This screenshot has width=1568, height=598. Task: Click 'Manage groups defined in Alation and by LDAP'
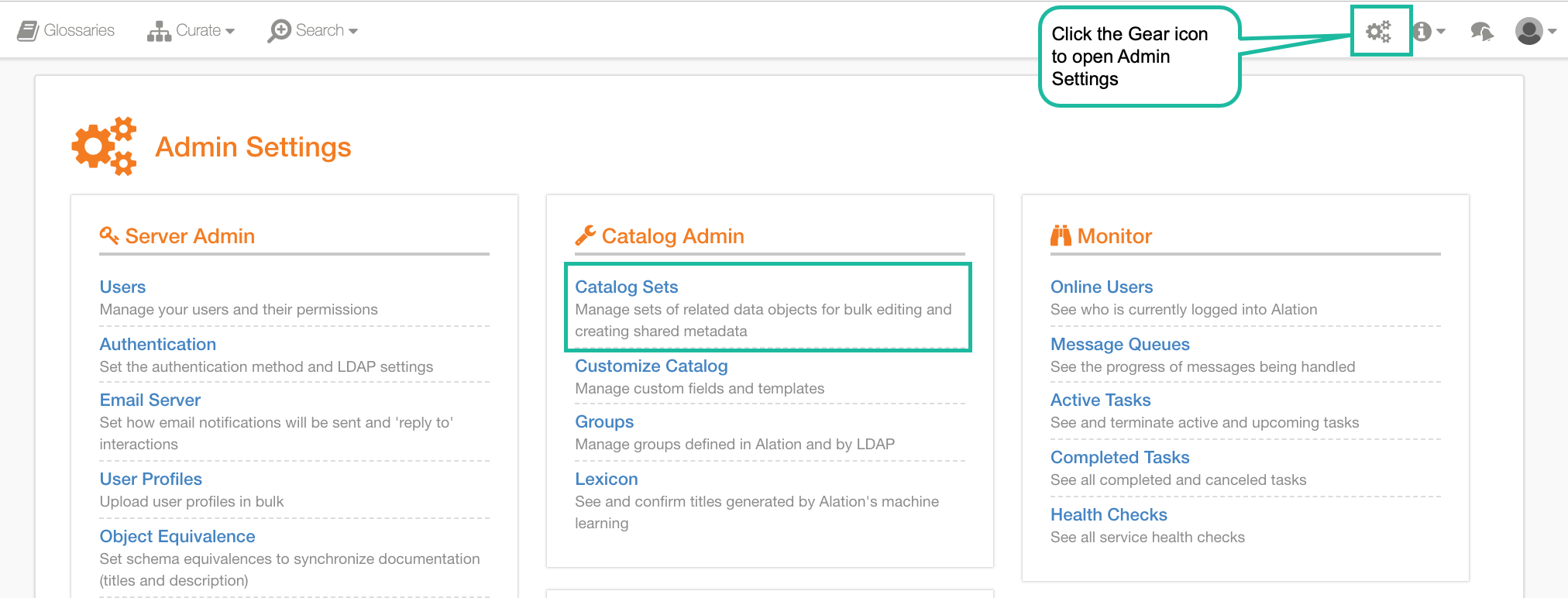coord(734,444)
